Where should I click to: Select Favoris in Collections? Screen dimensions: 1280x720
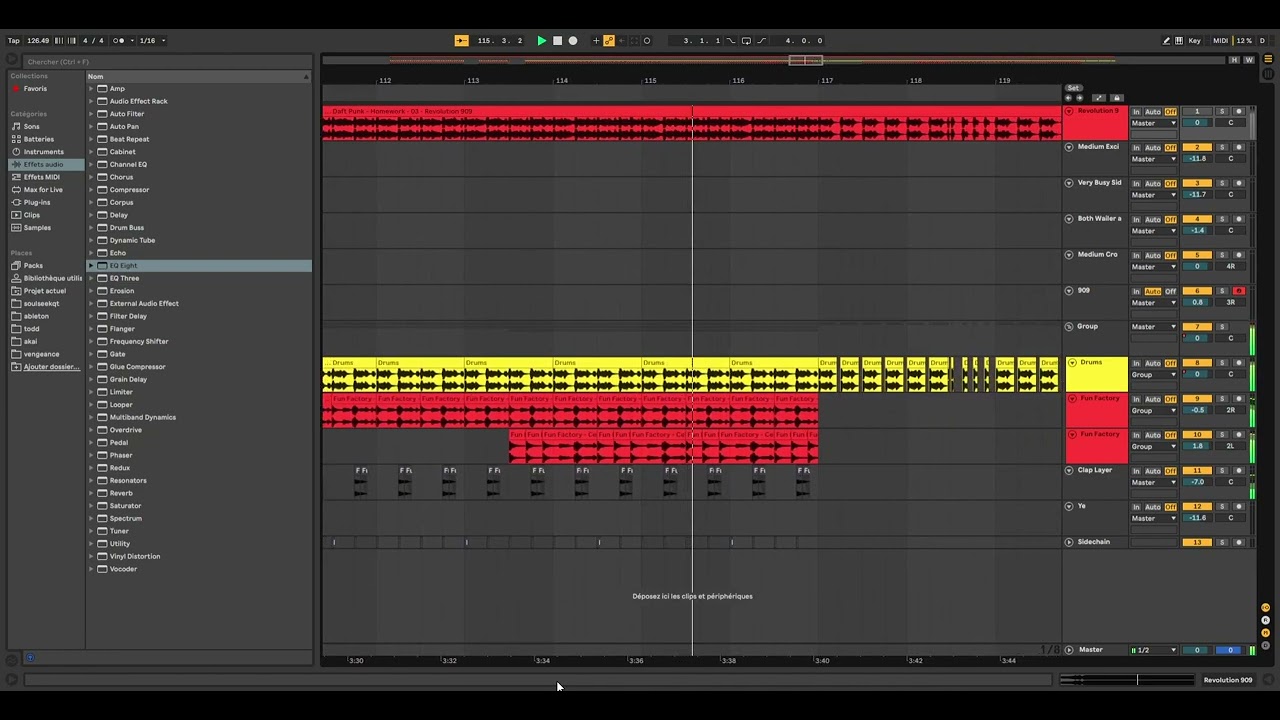click(x=35, y=89)
